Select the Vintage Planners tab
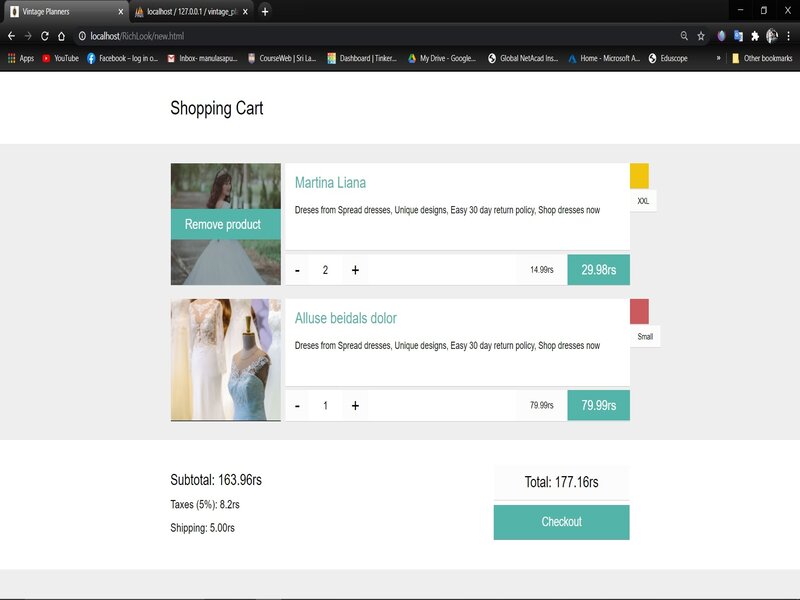Image resolution: width=800 pixels, height=600 pixels. tap(60, 11)
